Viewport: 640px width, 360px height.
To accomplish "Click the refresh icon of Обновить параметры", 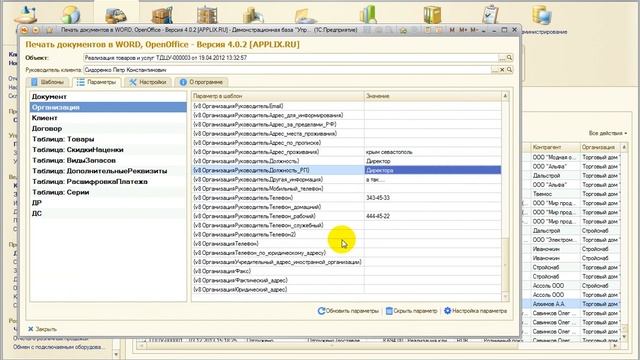I will tap(321, 311).
